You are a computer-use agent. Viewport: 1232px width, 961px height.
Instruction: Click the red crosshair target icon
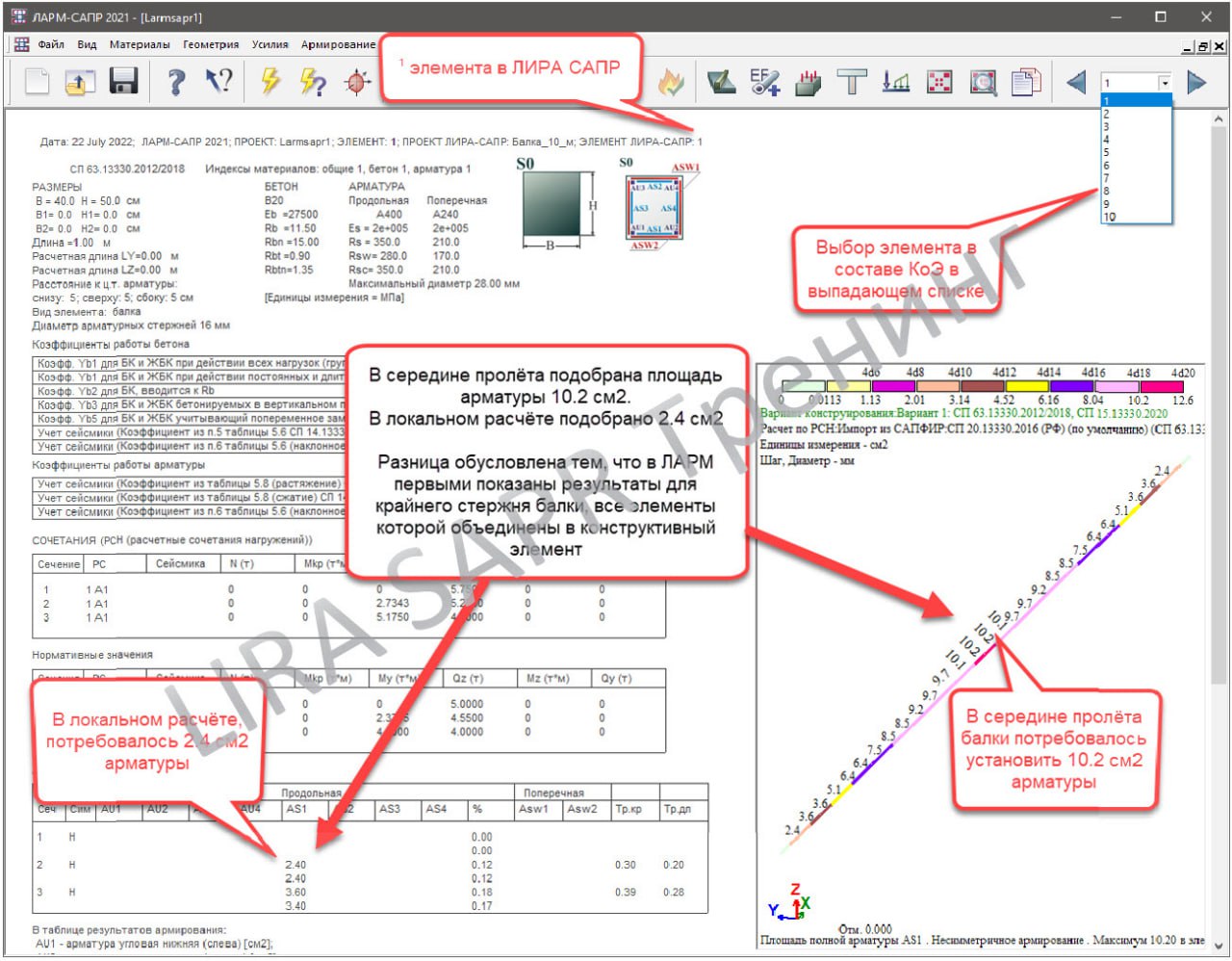pos(357,81)
